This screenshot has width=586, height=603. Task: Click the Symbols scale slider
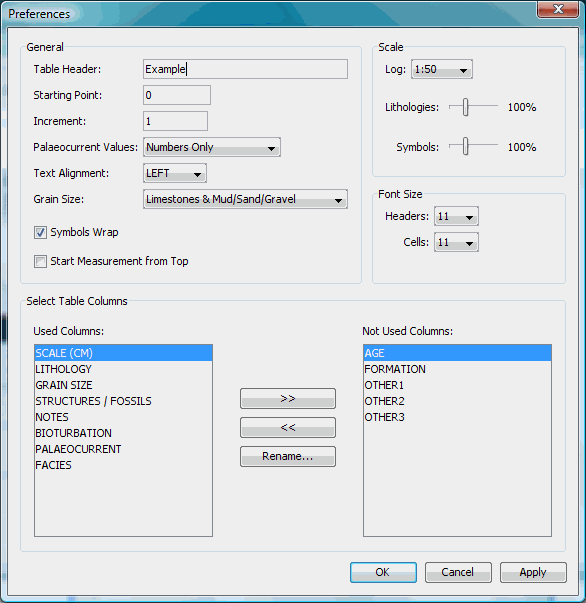465,146
